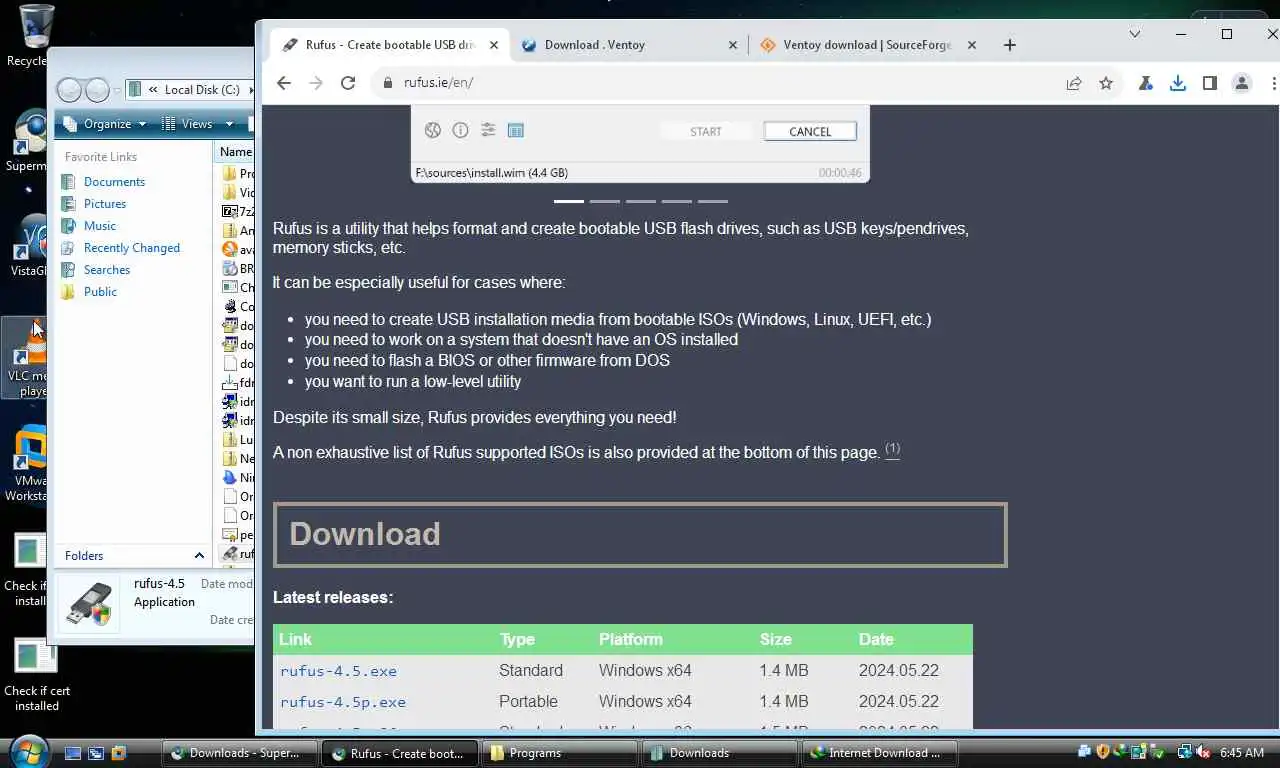Switch to Programs taskbar button
Image resolution: width=1280 pixels, height=768 pixels.
coord(558,753)
